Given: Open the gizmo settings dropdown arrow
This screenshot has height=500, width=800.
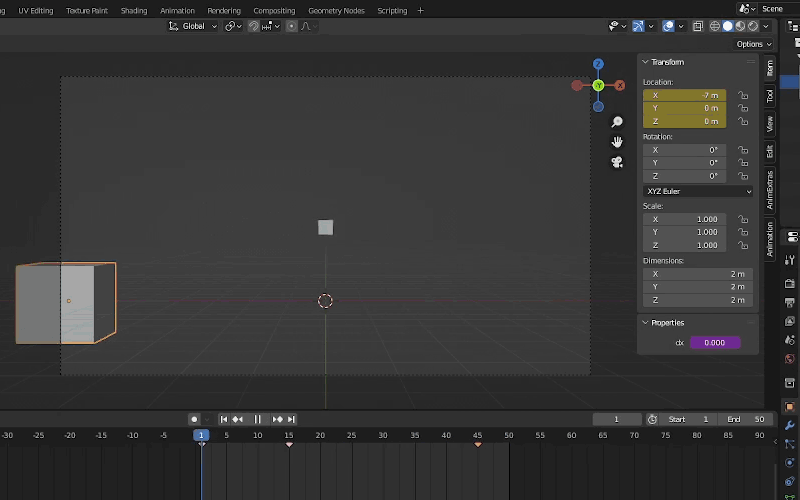Looking at the screenshot, I should tap(651, 26).
